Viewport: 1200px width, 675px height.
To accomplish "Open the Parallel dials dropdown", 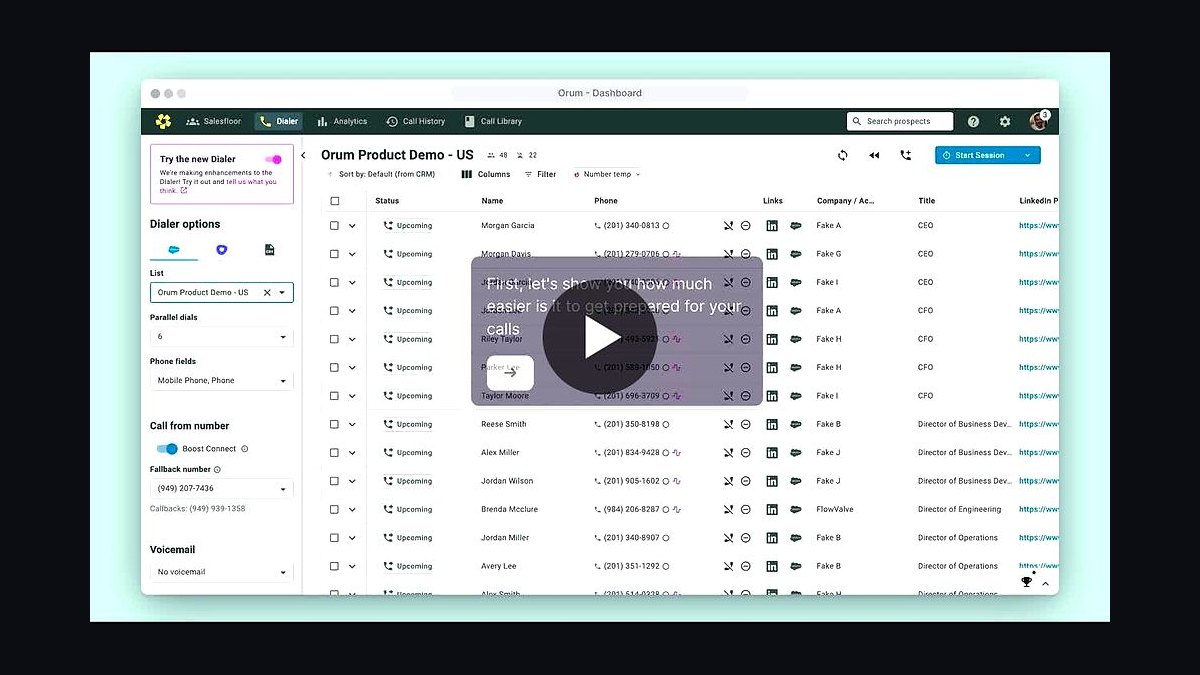I will click(x=222, y=337).
